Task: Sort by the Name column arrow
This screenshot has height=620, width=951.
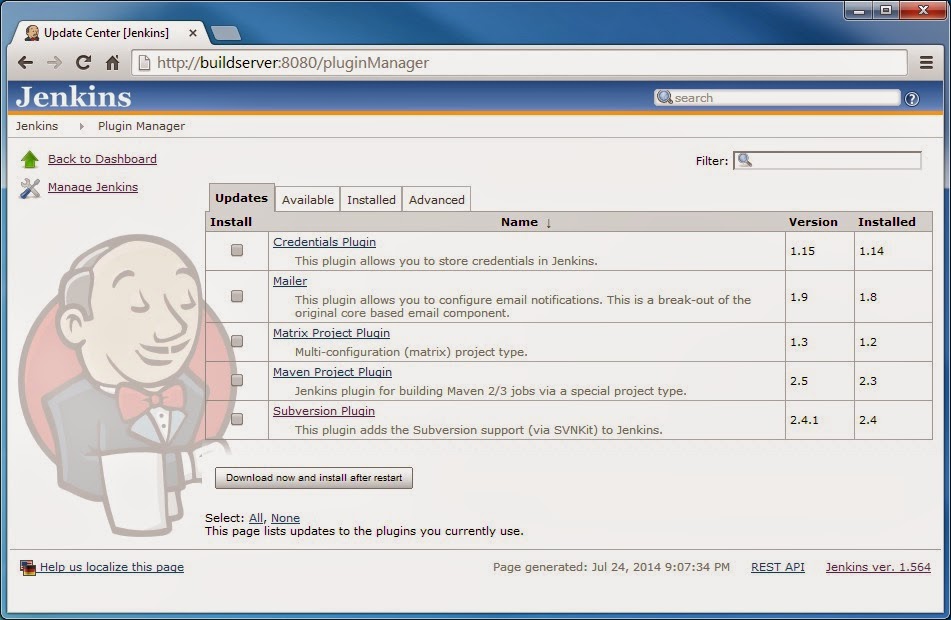Action: tap(548, 223)
